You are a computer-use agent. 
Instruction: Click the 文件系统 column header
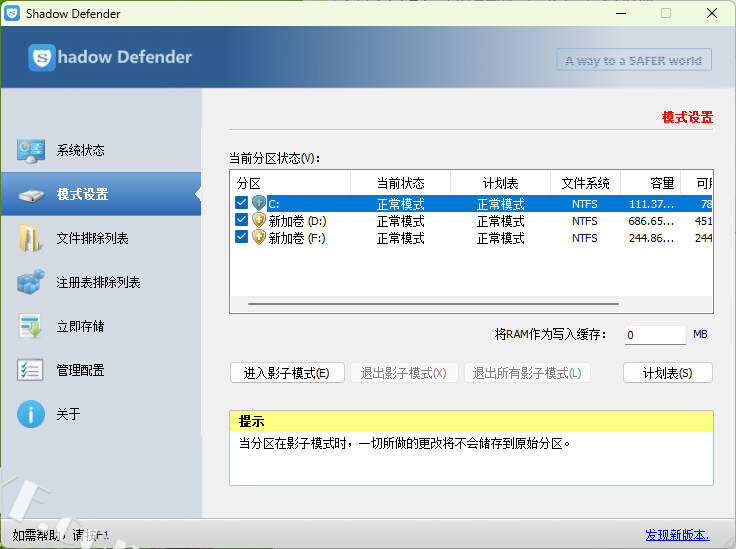coord(585,183)
